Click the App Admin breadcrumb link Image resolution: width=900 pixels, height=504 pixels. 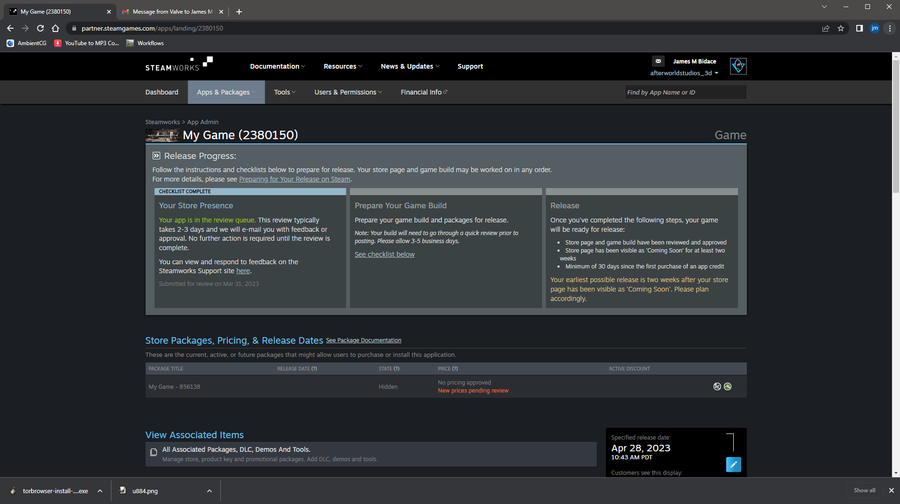pos(203,122)
